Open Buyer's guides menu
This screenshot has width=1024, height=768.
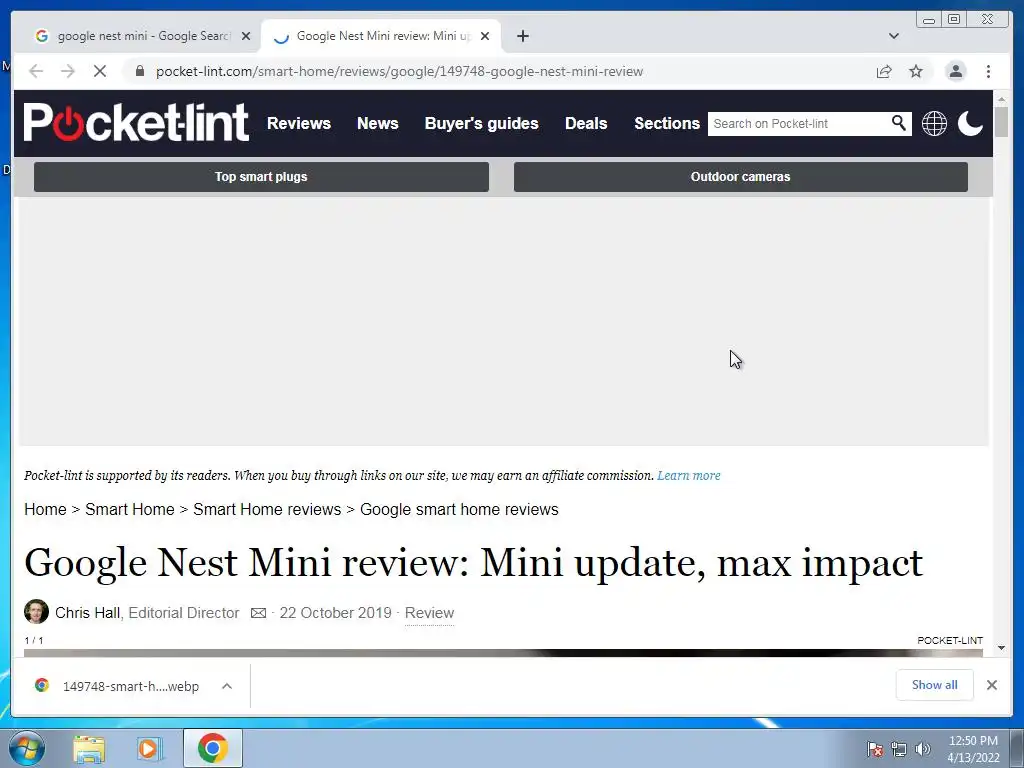click(481, 123)
